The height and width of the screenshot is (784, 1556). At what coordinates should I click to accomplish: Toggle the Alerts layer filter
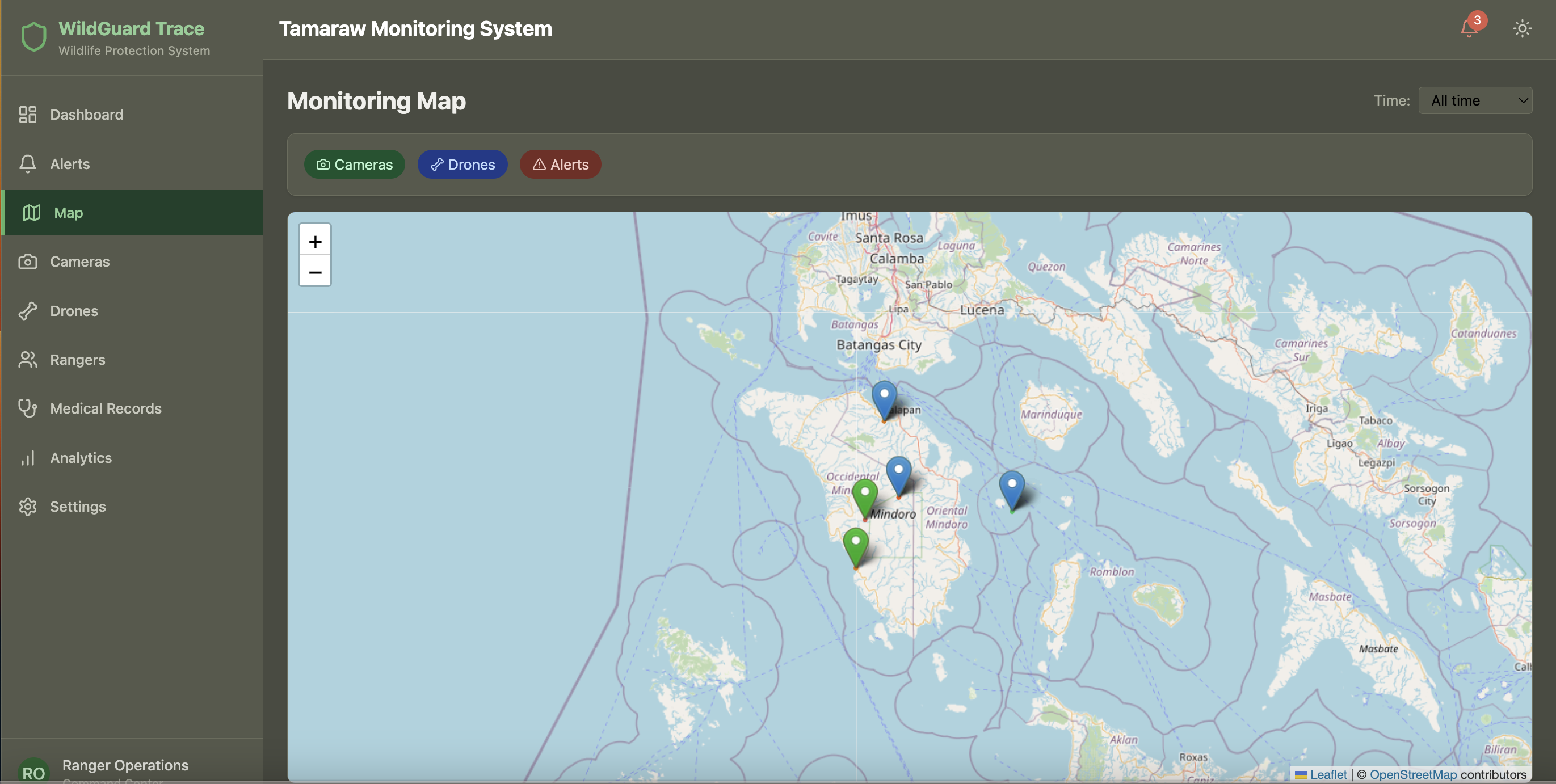[x=560, y=165]
